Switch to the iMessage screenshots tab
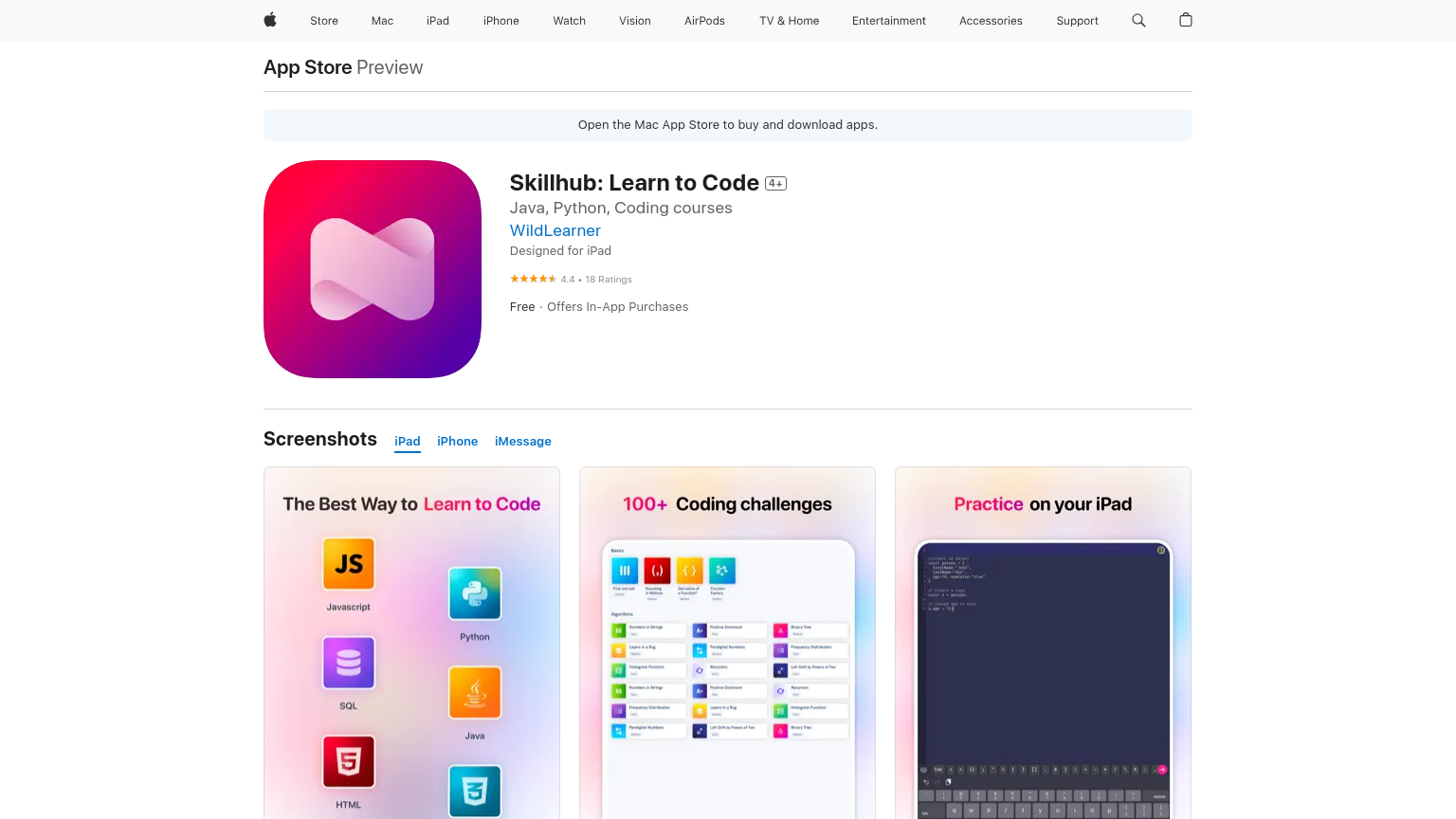This screenshot has height=819, width=1456. [522, 441]
